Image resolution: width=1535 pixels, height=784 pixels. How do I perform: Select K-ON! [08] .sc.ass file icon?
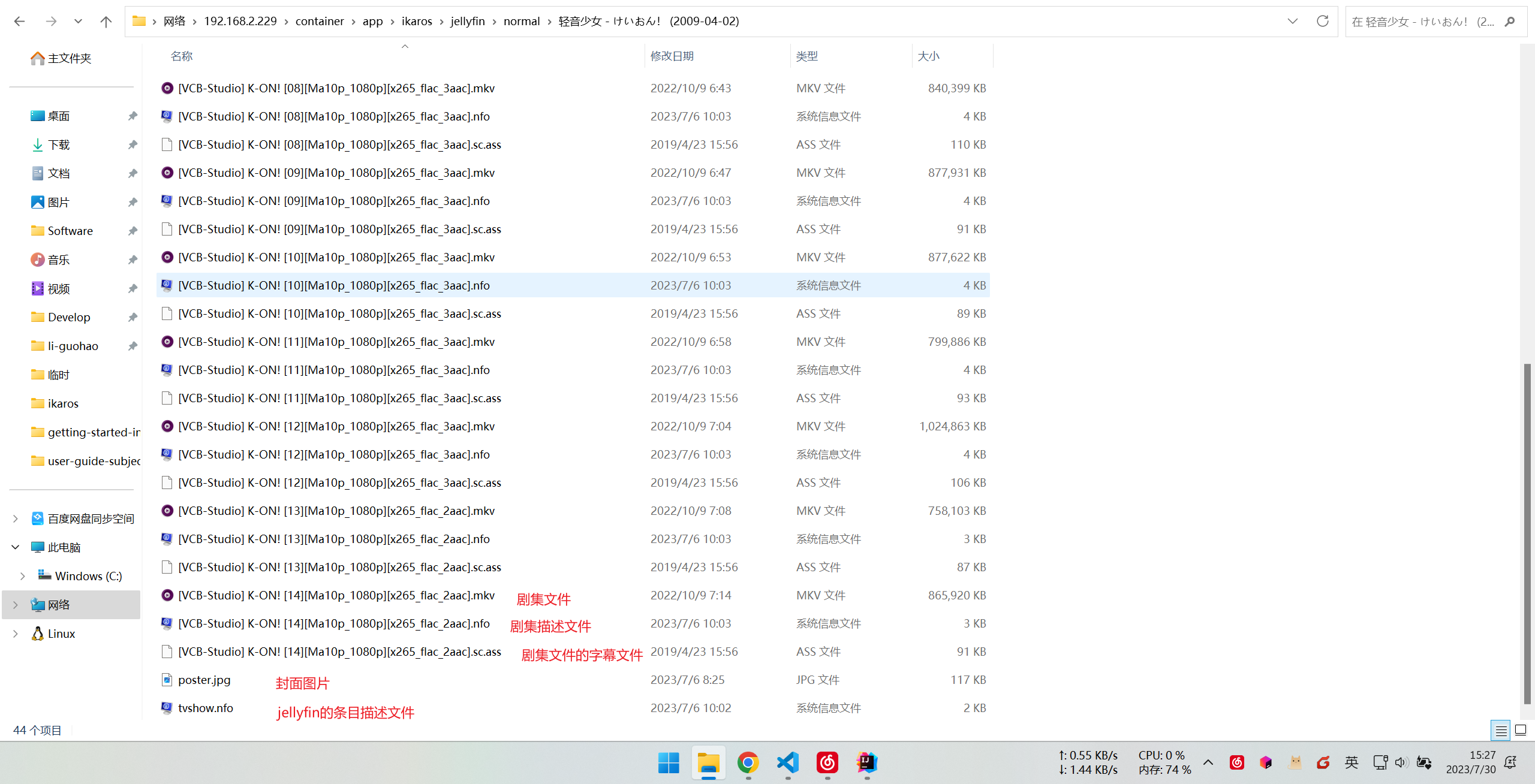tap(167, 144)
